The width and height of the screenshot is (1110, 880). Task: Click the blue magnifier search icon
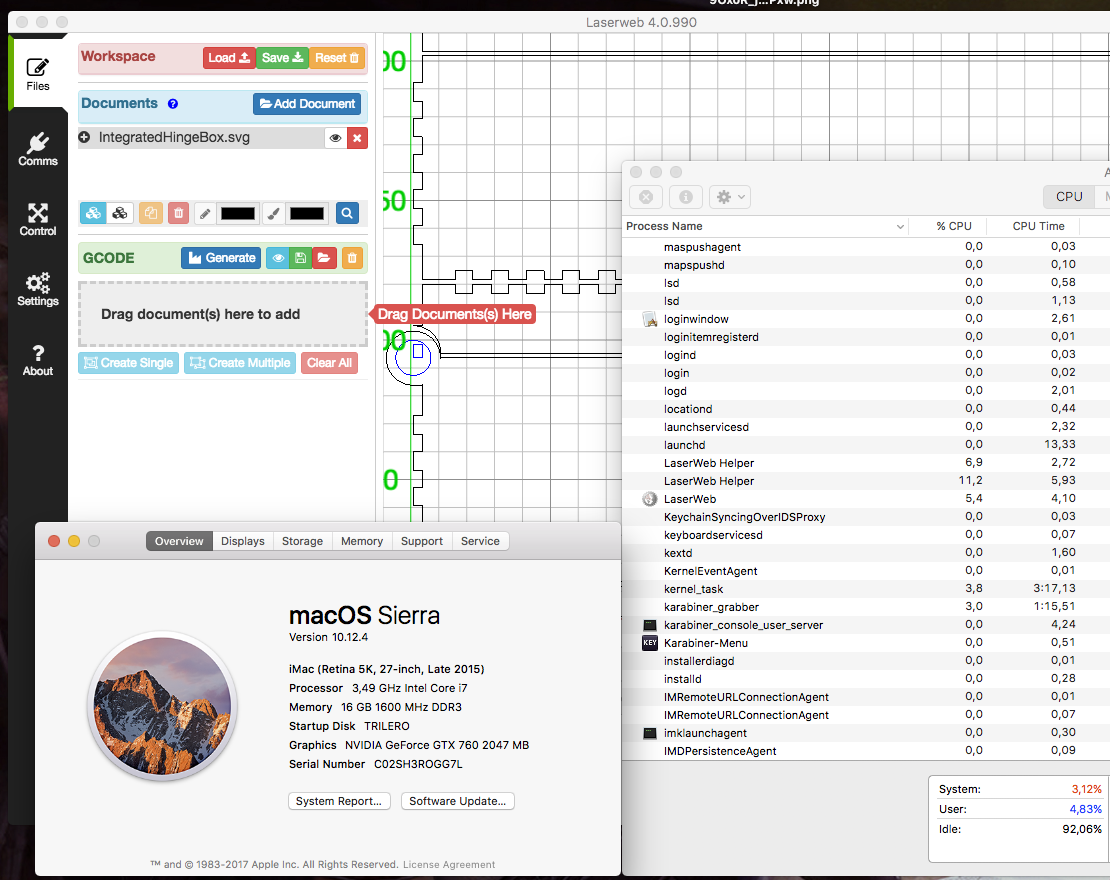click(x=347, y=213)
